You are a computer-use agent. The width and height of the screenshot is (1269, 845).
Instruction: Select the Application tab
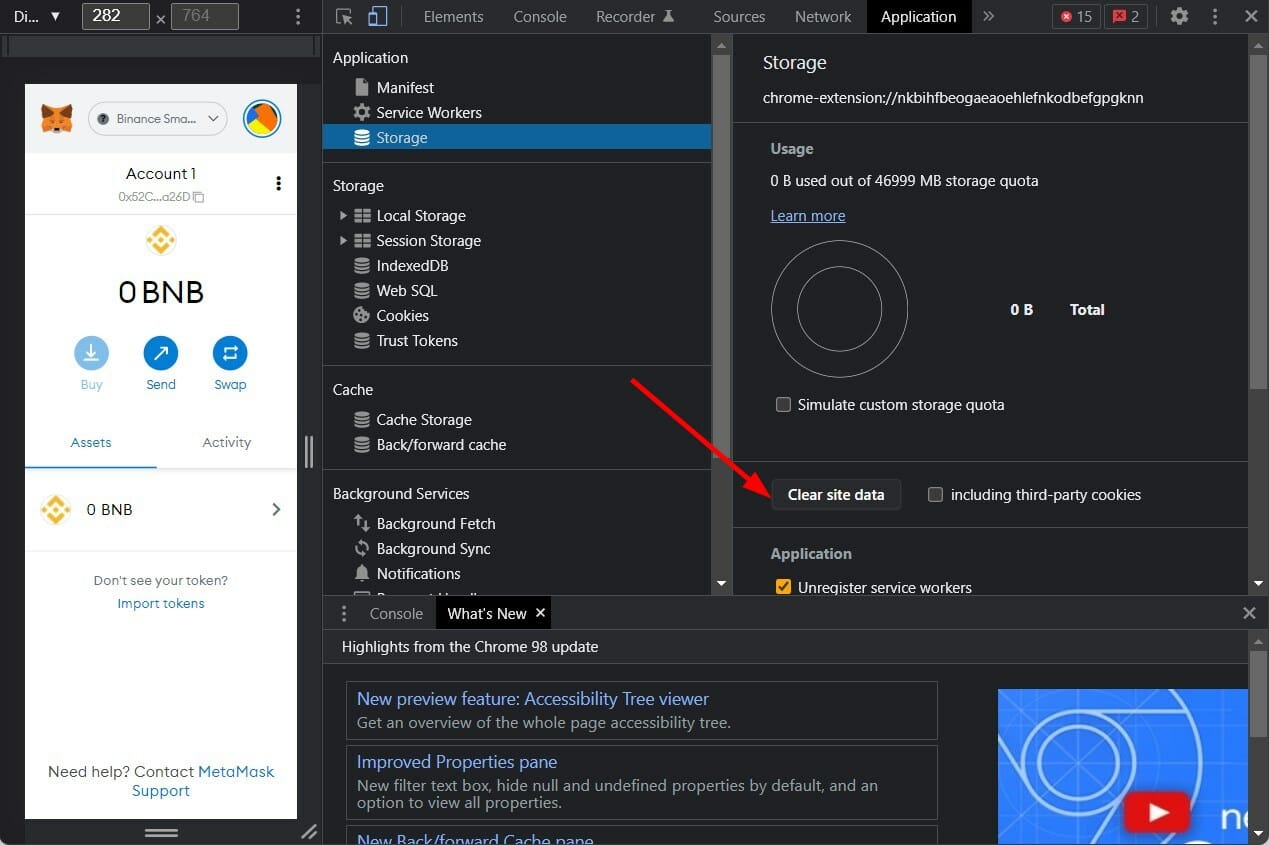(918, 16)
